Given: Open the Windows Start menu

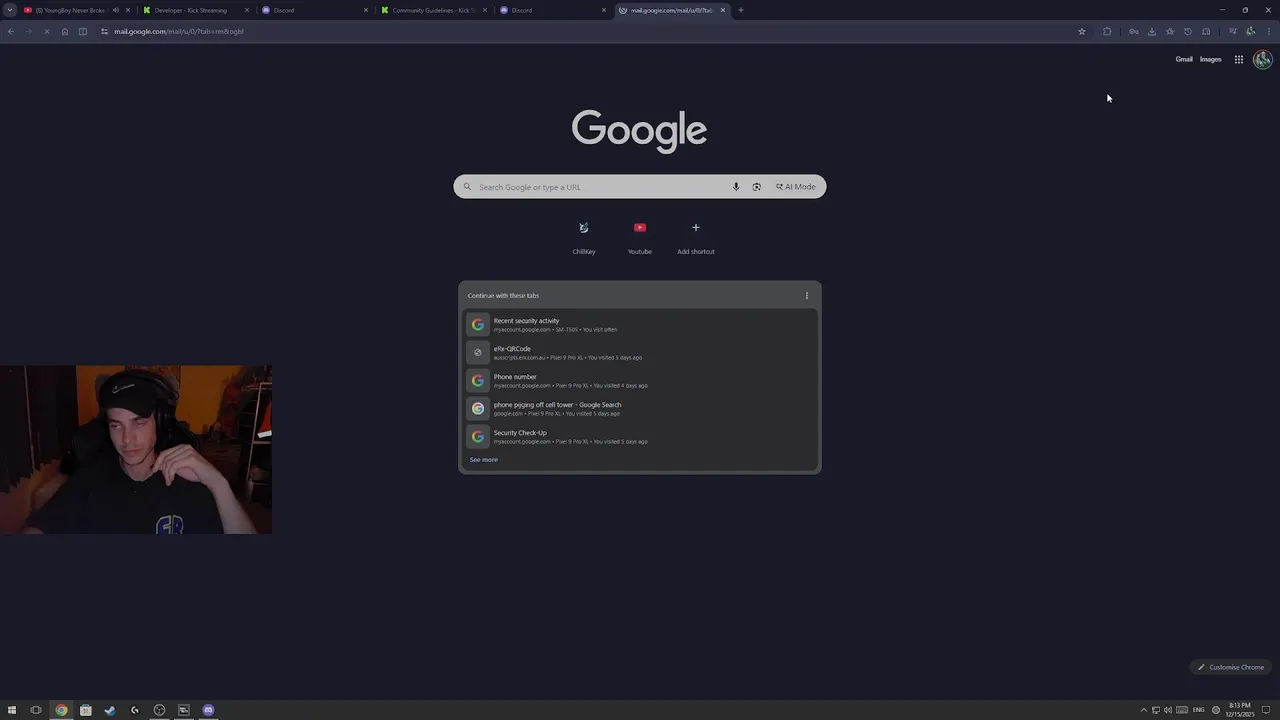Looking at the screenshot, I should (x=12, y=710).
